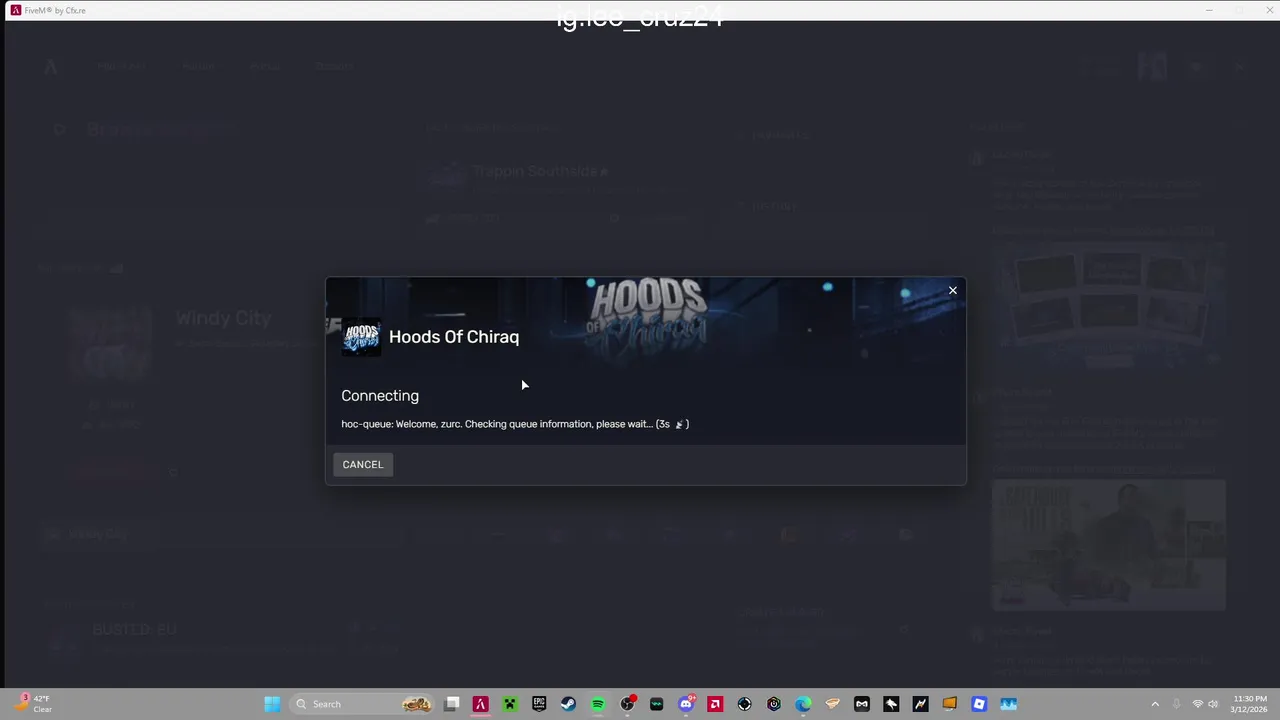Click the Hoods Of Chiraq server logo
This screenshot has height=720, width=1280.
pyautogui.click(x=361, y=337)
